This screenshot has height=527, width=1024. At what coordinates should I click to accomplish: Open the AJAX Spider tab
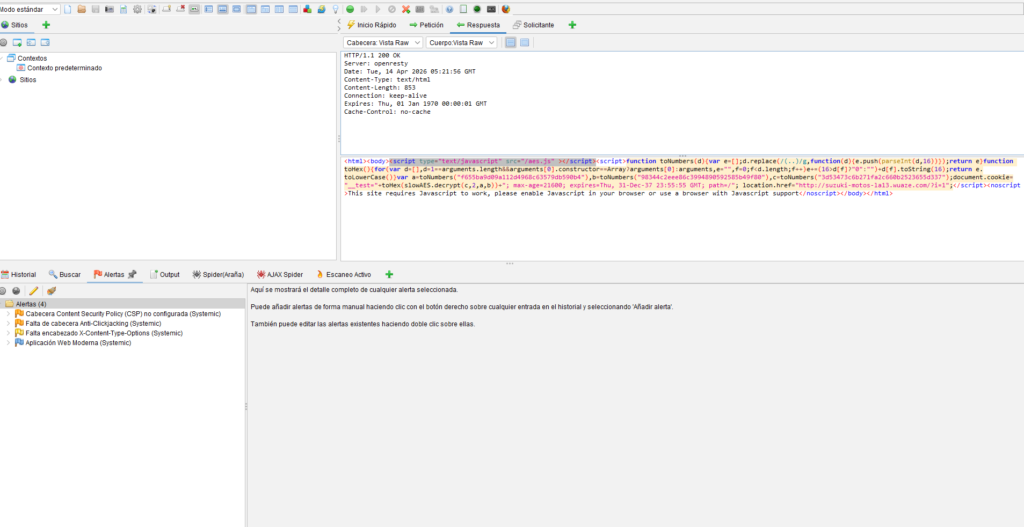(x=280, y=274)
